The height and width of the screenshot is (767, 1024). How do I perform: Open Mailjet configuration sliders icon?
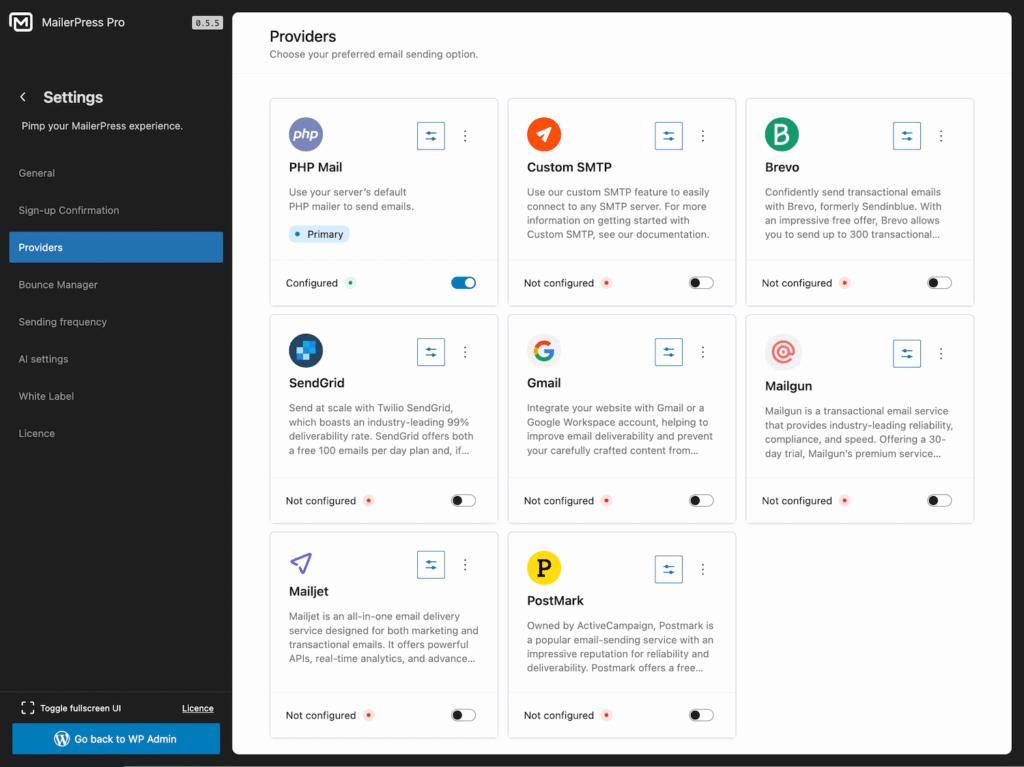pos(430,564)
